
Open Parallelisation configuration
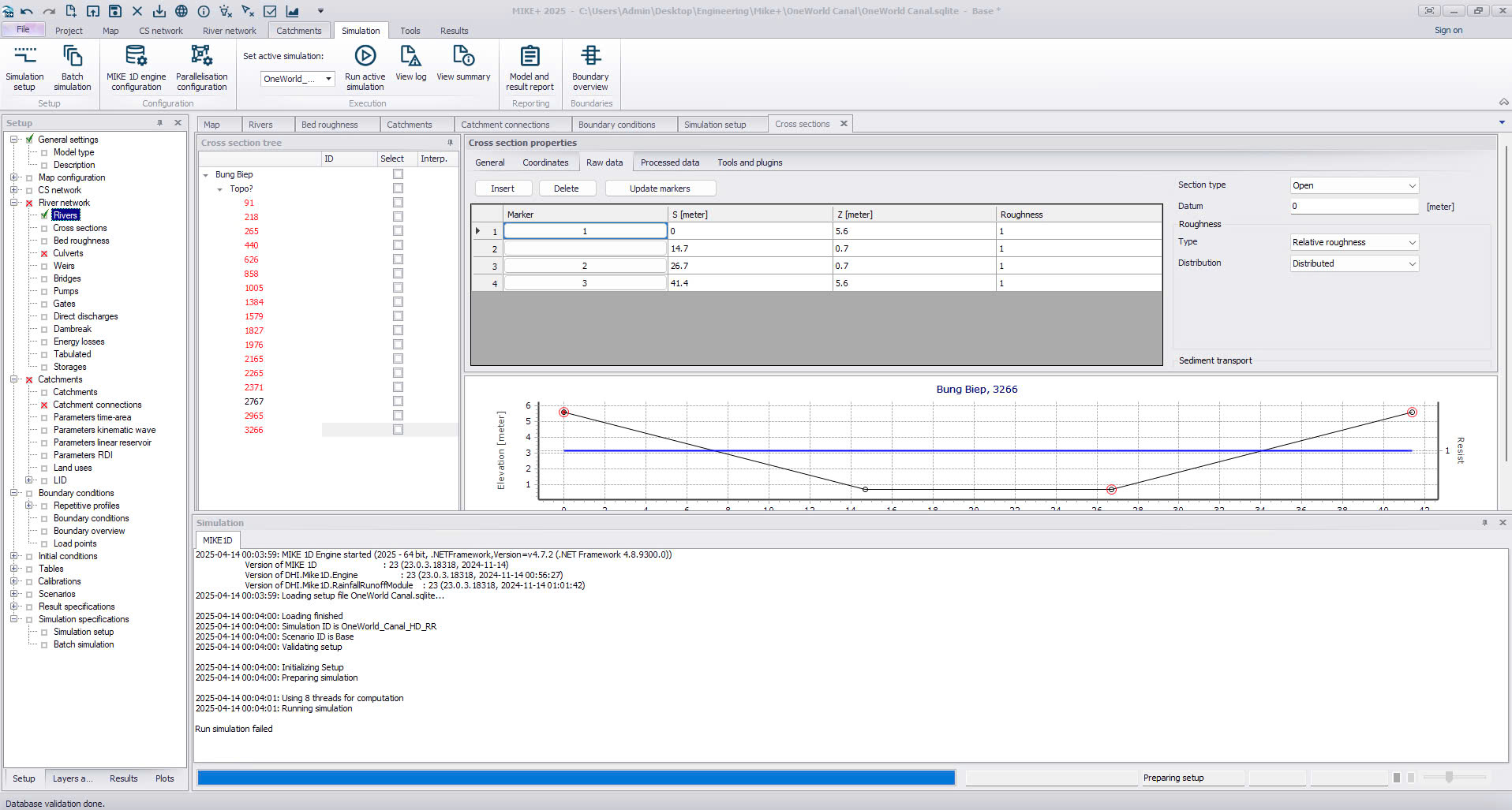(201, 57)
